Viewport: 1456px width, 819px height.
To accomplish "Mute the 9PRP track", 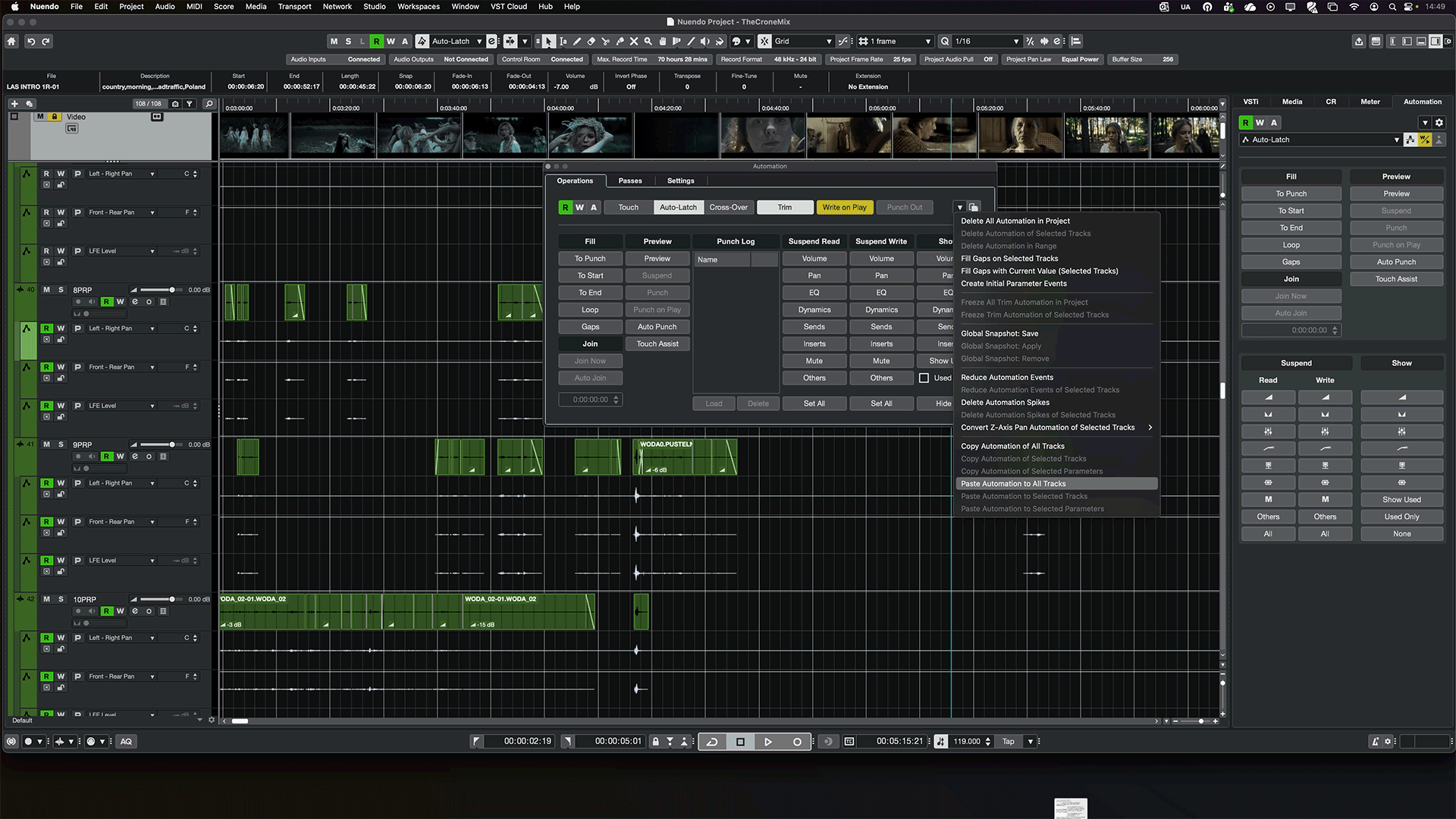I will [x=46, y=444].
